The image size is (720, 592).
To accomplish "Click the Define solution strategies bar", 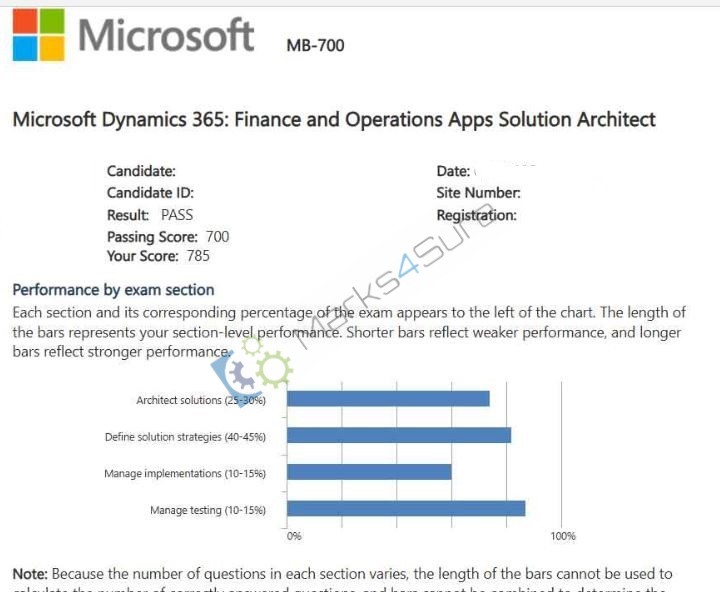I will (x=399, y=435).
